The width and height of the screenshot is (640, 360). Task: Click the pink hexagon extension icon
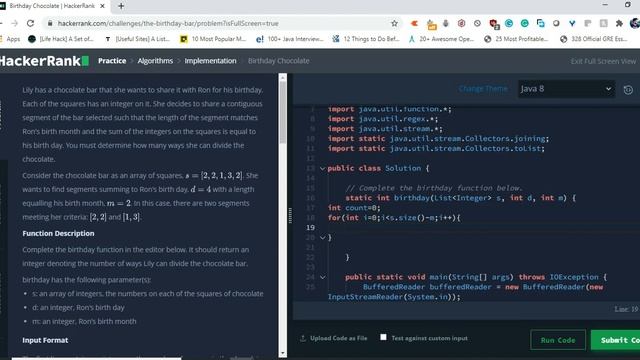point(461,23)
